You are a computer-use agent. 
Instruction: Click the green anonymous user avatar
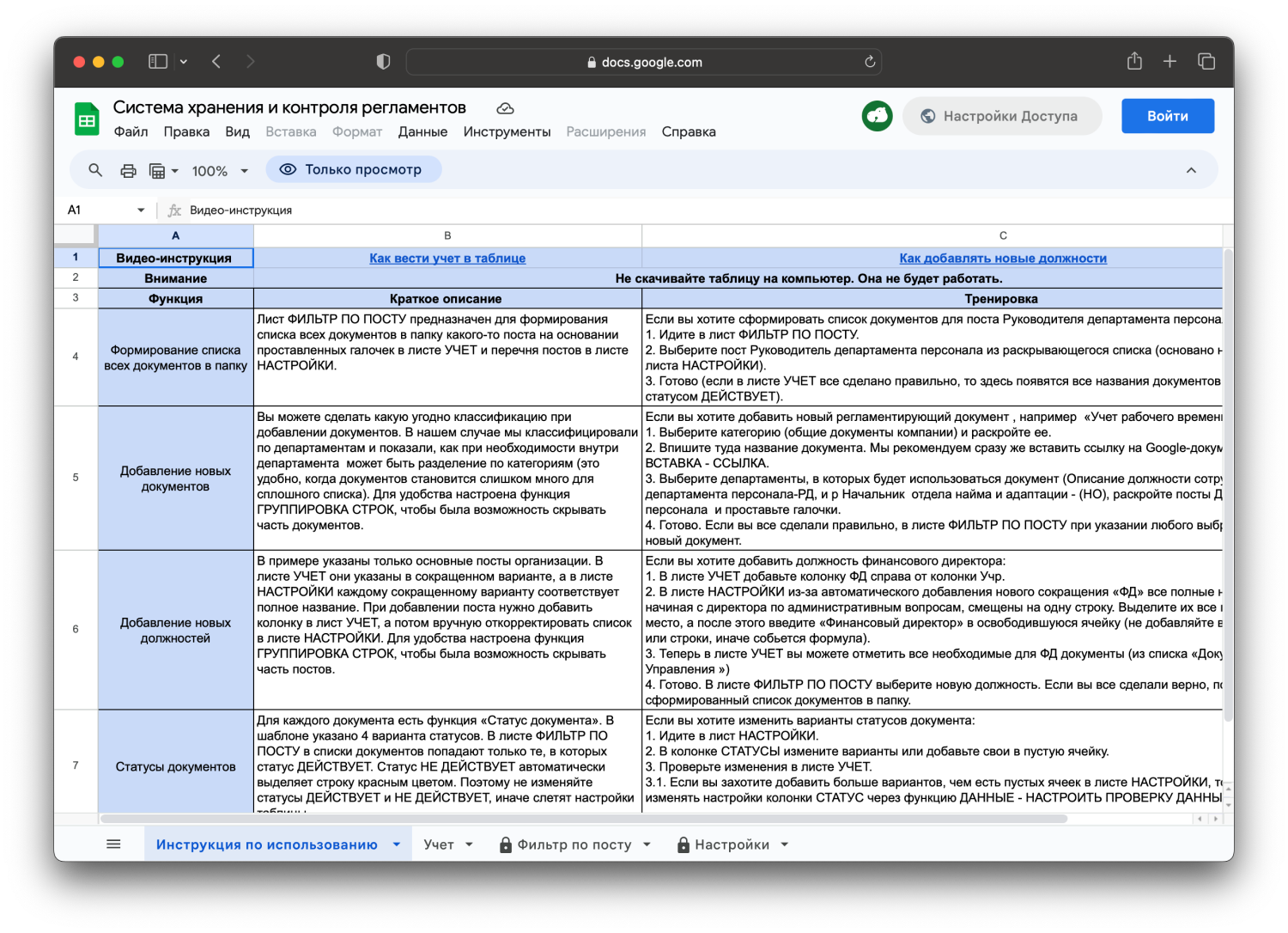(x=877, y=116)
